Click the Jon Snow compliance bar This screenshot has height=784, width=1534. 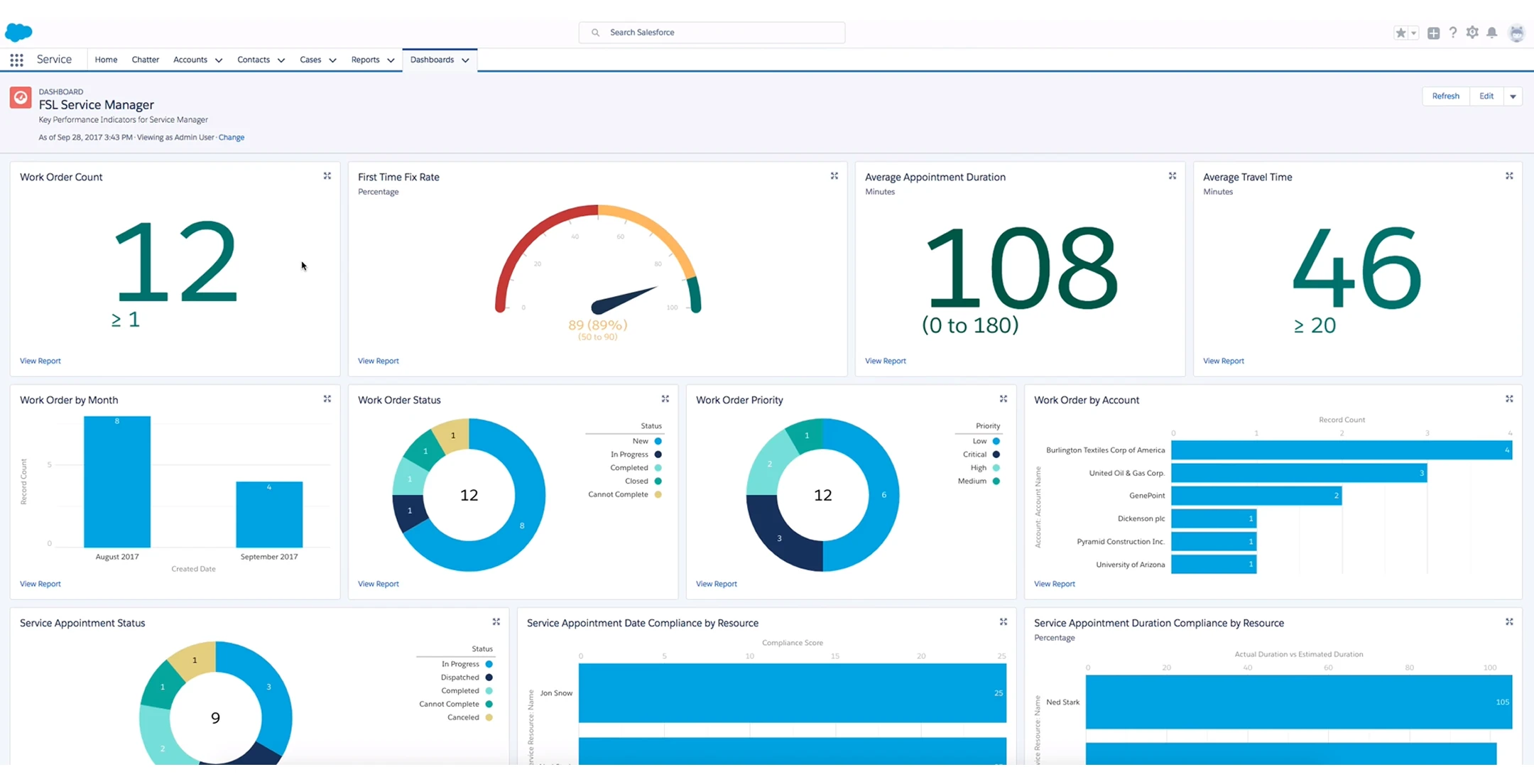tap(793, 693)
